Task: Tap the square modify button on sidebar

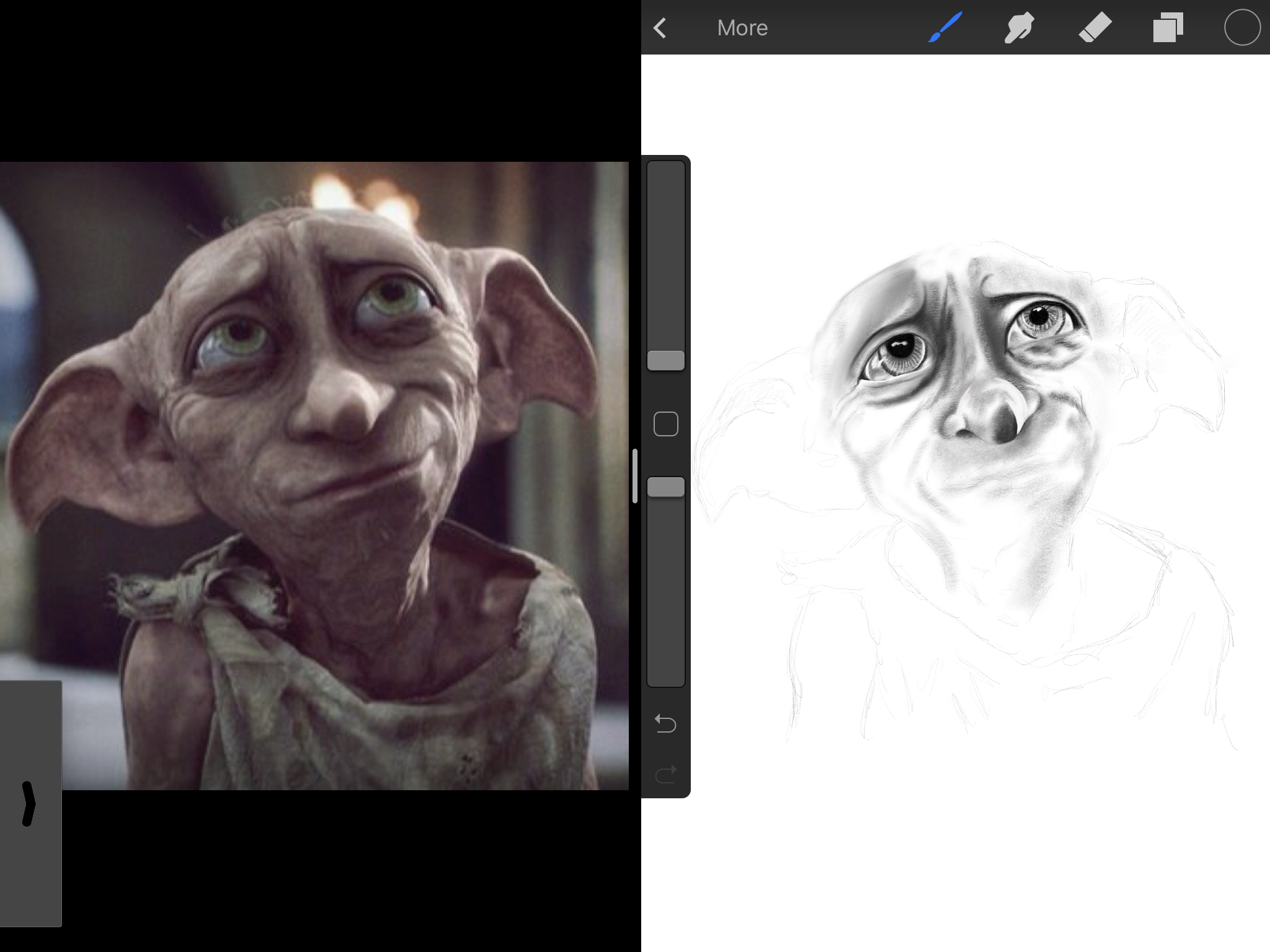Action: pyautogui.click(x=666, y=424)
